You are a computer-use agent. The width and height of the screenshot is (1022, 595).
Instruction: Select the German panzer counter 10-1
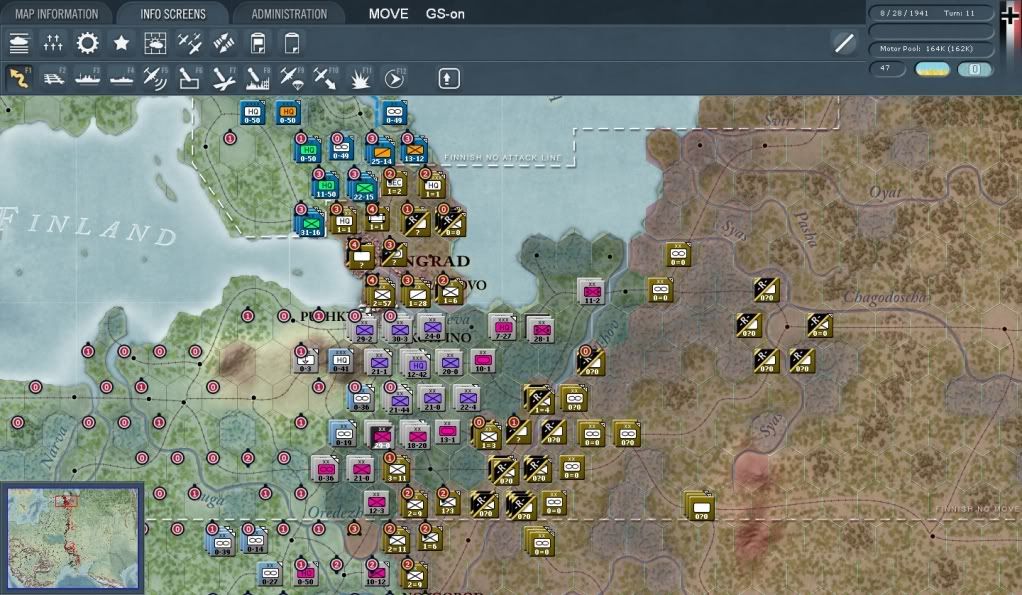coord(482,360)
